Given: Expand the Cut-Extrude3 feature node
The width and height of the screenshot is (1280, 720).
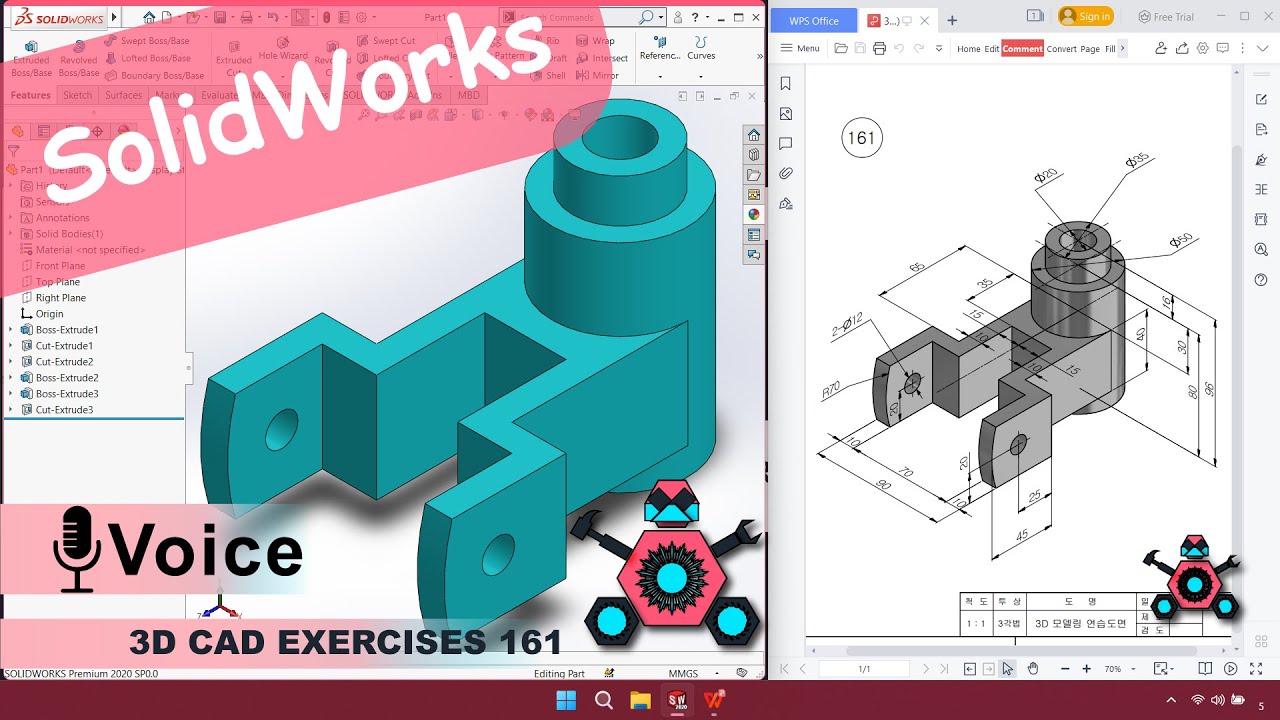Looking at the screenshot, I should click(11, 410).
